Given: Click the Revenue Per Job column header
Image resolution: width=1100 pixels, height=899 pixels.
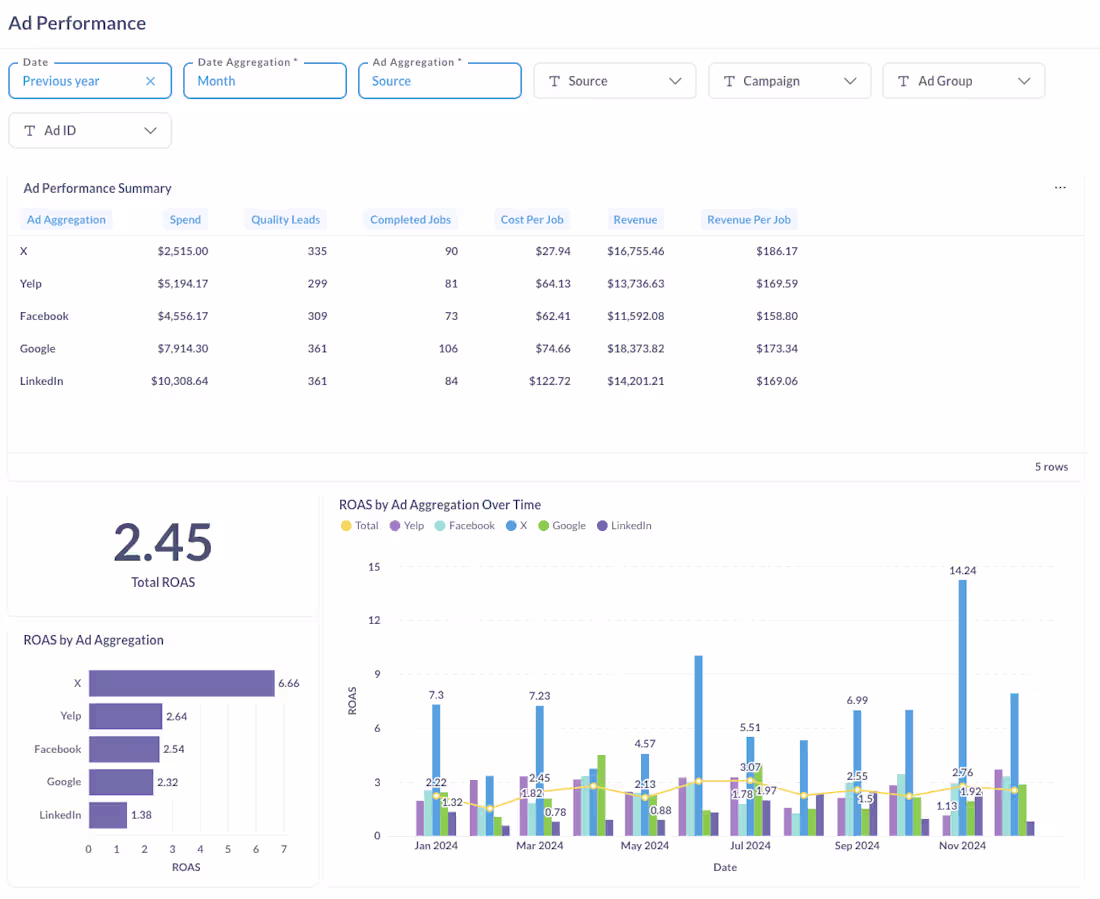Looking at the screenshot, I should (x=748, y=219).
